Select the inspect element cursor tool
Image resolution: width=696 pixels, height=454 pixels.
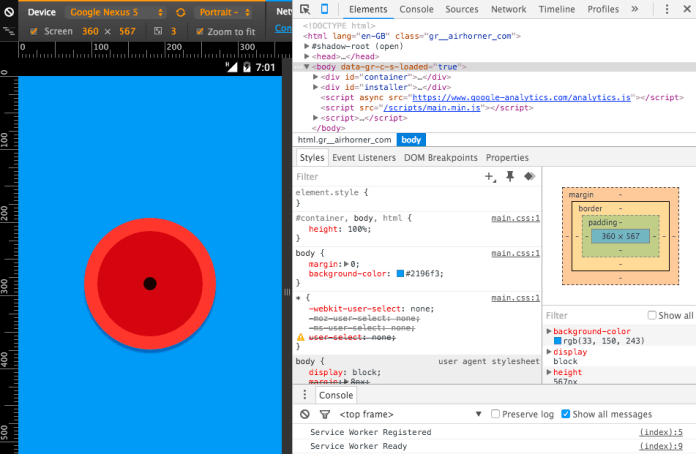305,9
